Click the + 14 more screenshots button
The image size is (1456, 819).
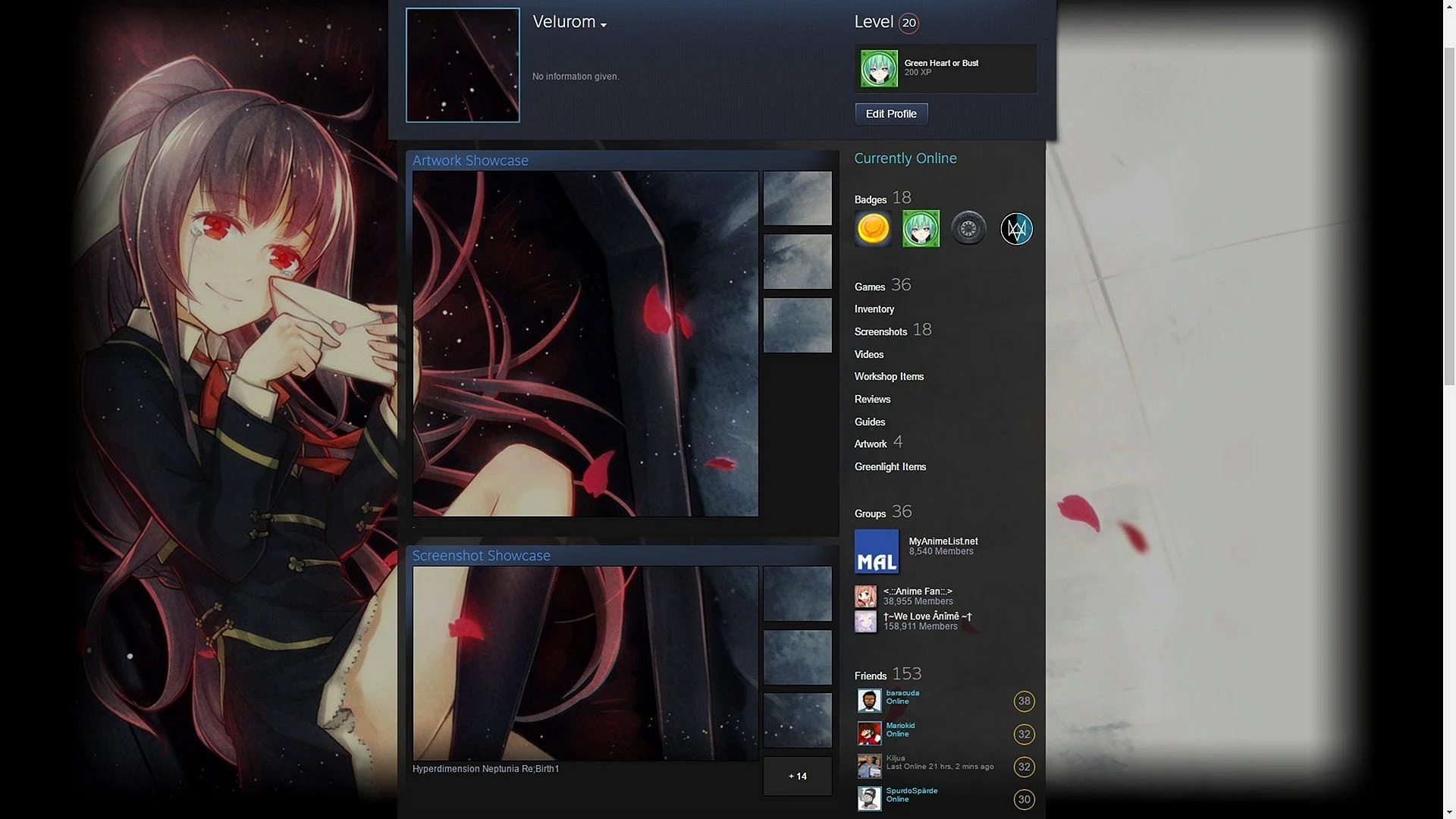797,776
